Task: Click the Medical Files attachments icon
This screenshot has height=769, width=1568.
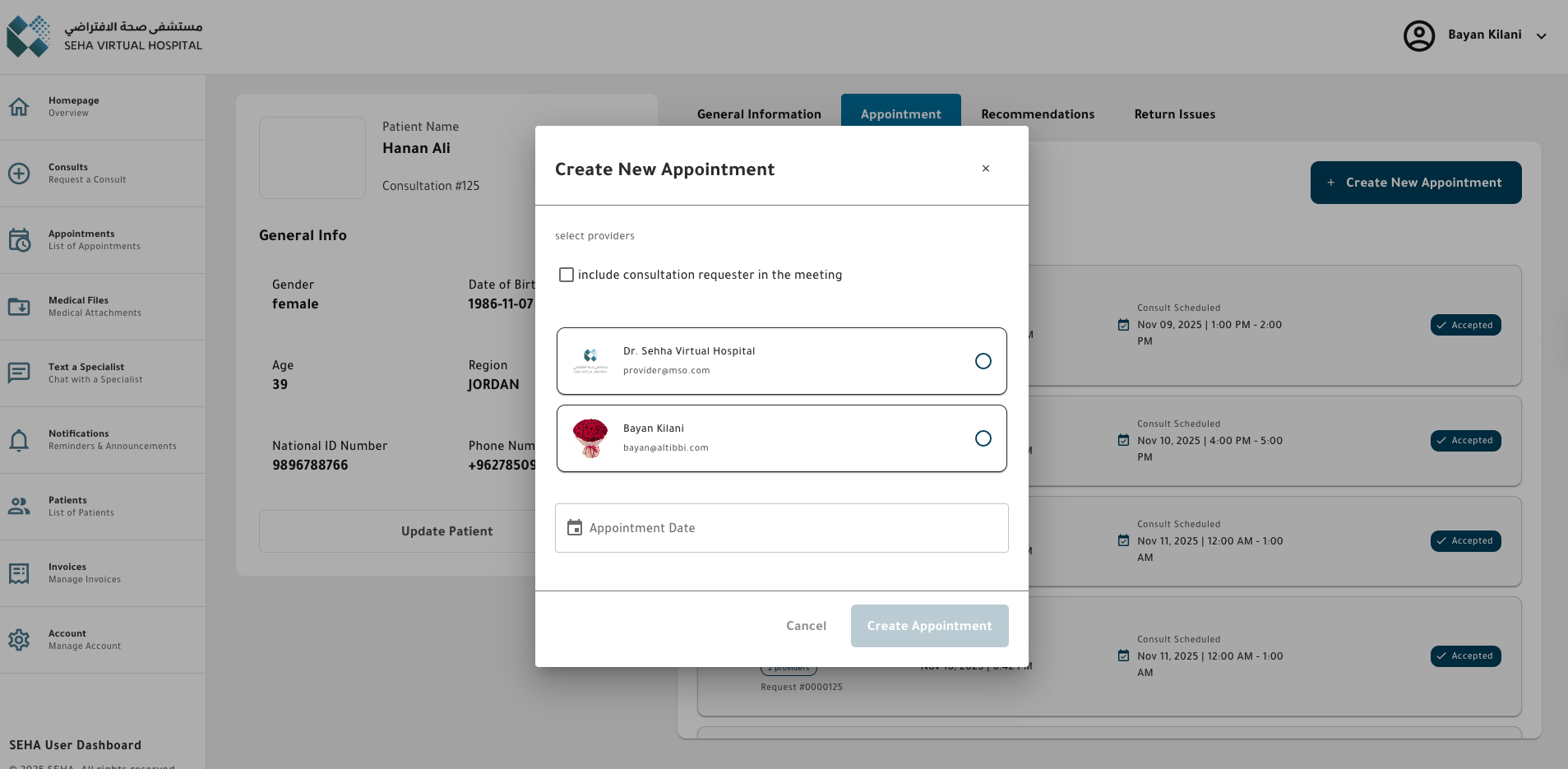Action: pyautogui.click(x=19, y=306)
